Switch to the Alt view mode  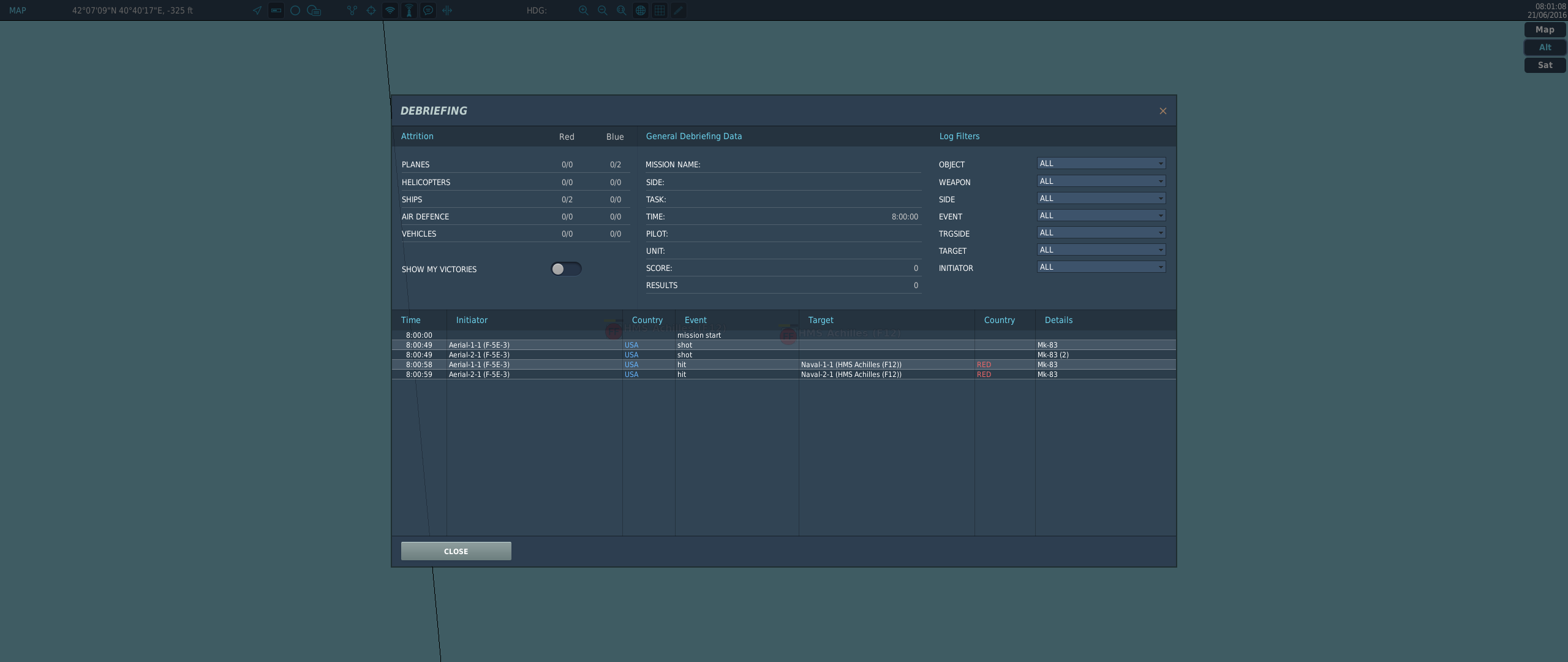pos(1545,47)
